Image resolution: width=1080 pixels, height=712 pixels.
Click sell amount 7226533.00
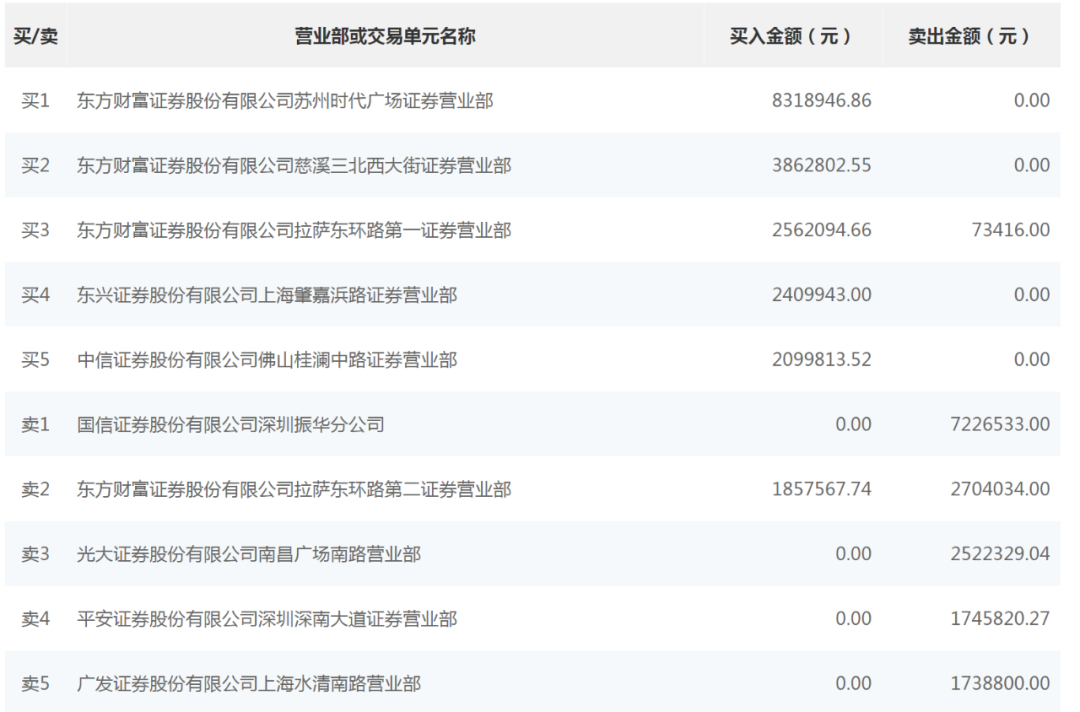click(1001, 424)
